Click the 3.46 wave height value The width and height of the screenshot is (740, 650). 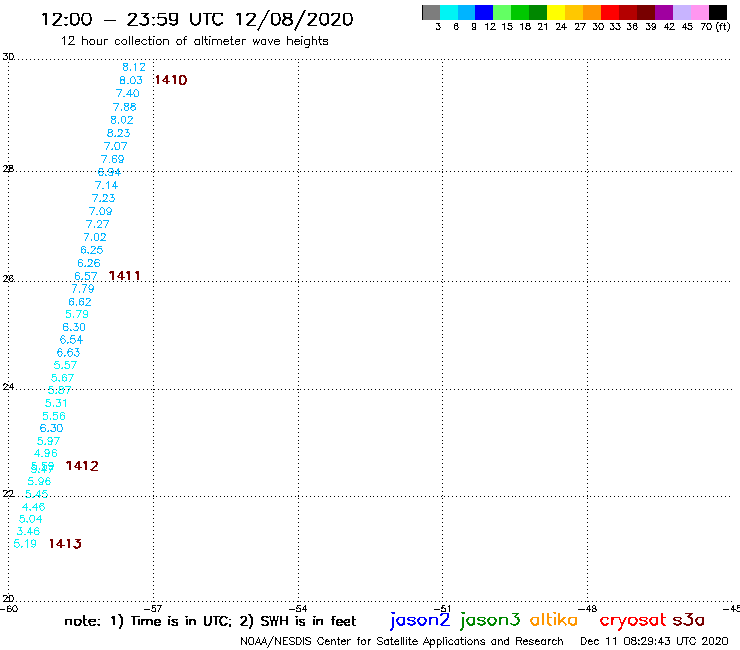click(28, 532)
